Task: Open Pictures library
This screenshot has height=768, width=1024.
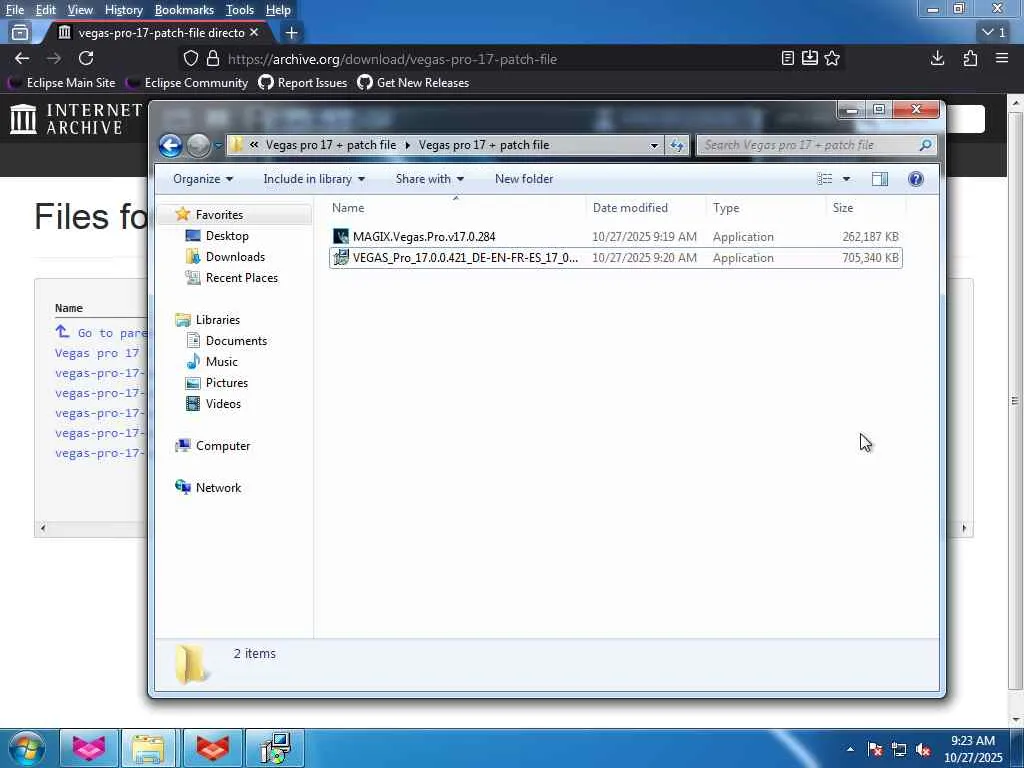Action: (x=227, y=382)
